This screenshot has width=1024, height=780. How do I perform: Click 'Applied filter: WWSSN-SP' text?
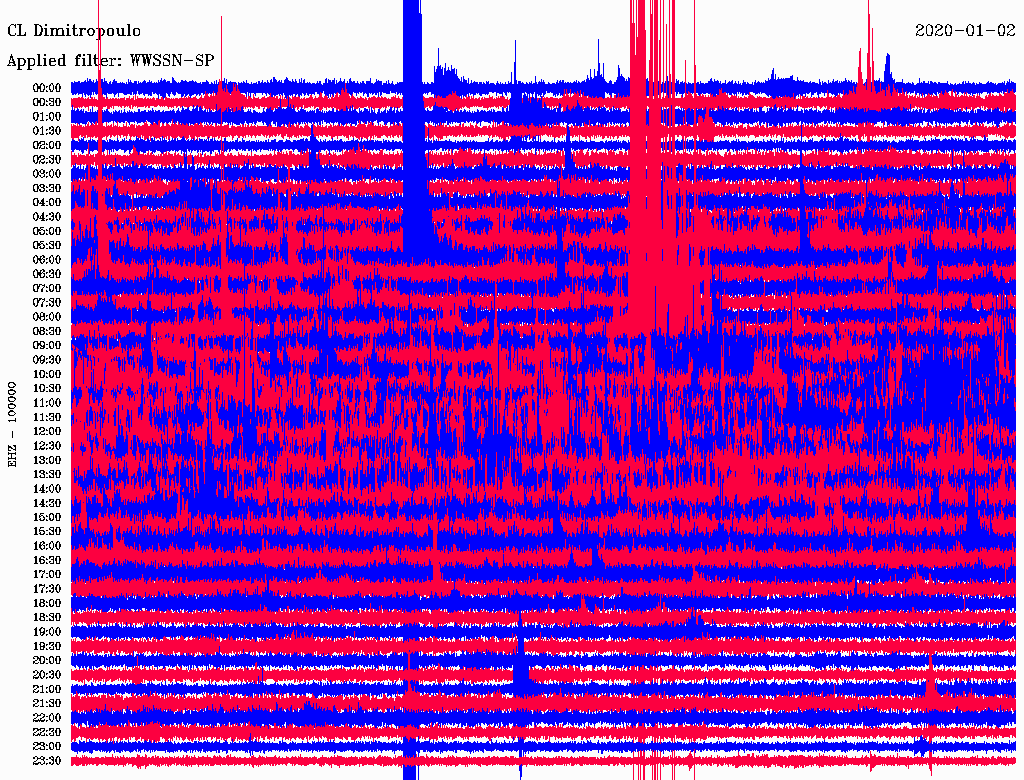[x=110, y=61]
